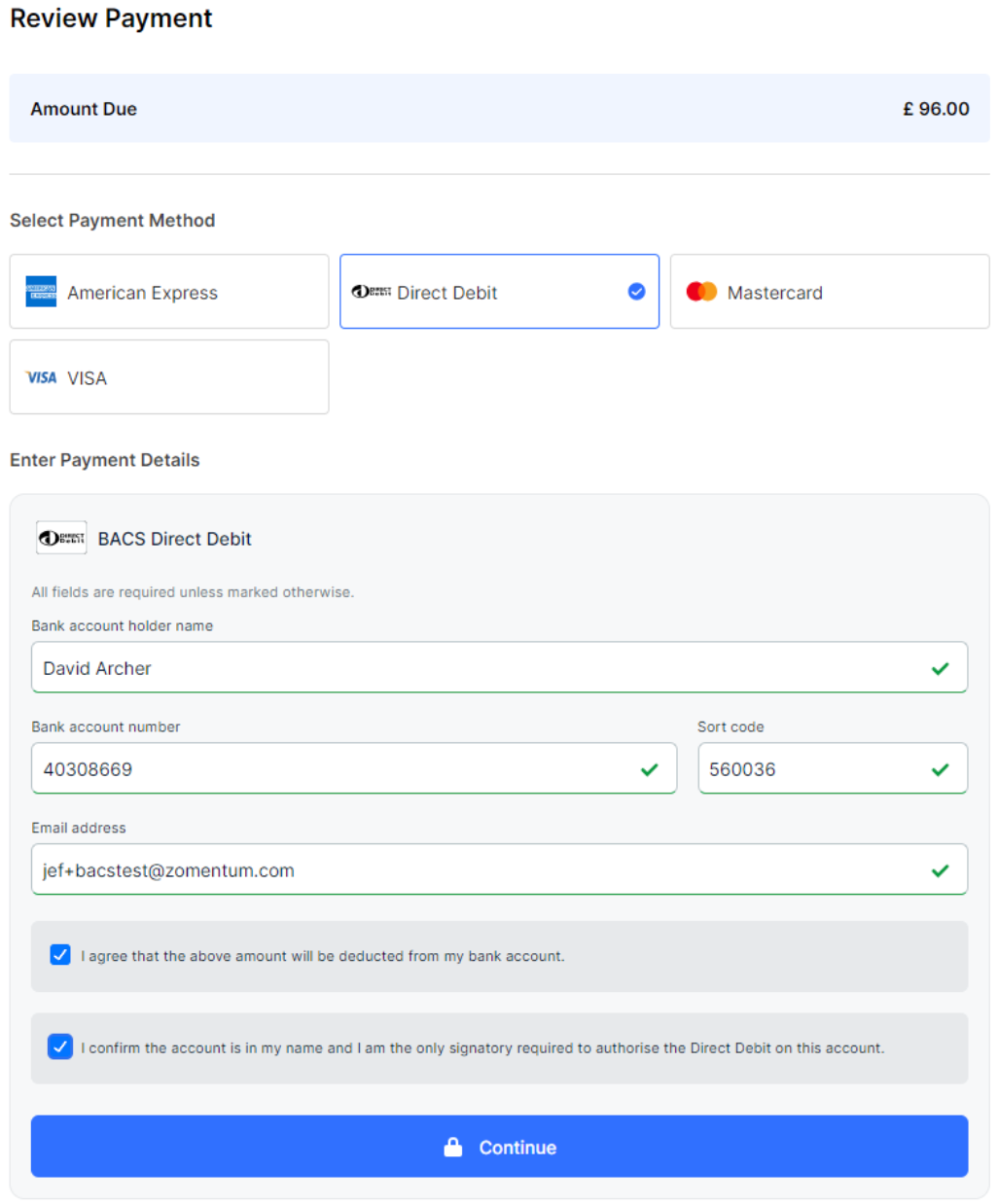Screen dimensions: 998x1204
Task: Click the Mastercard logo icon
Action: [701, 292]
